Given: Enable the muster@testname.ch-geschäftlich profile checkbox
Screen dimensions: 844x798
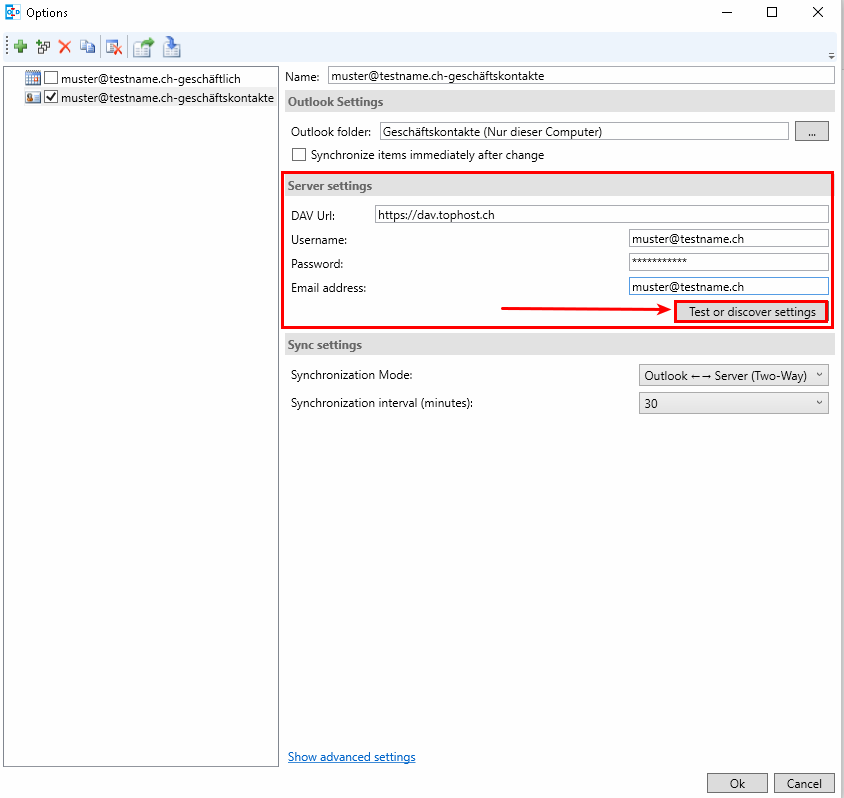Looking at the screenshot, I should point(51,78).
